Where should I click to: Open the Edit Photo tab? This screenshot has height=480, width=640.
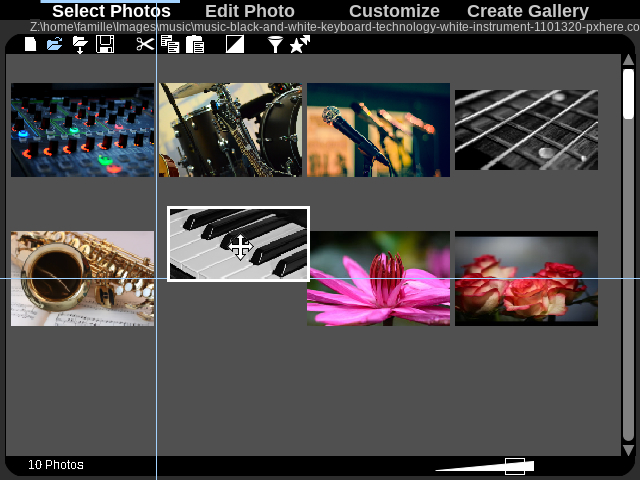(x=250, y=11)
